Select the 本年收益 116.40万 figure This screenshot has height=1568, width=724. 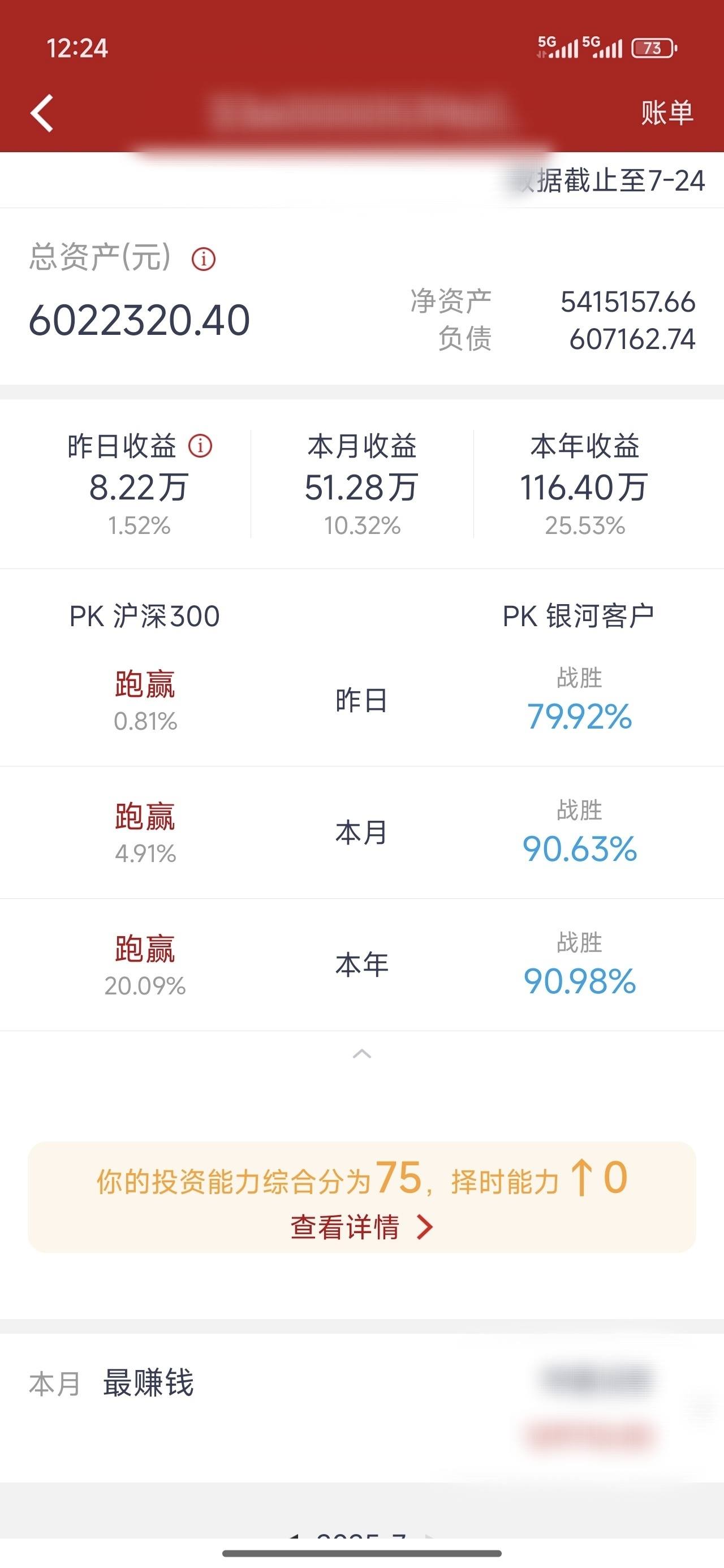click(584, 488)
